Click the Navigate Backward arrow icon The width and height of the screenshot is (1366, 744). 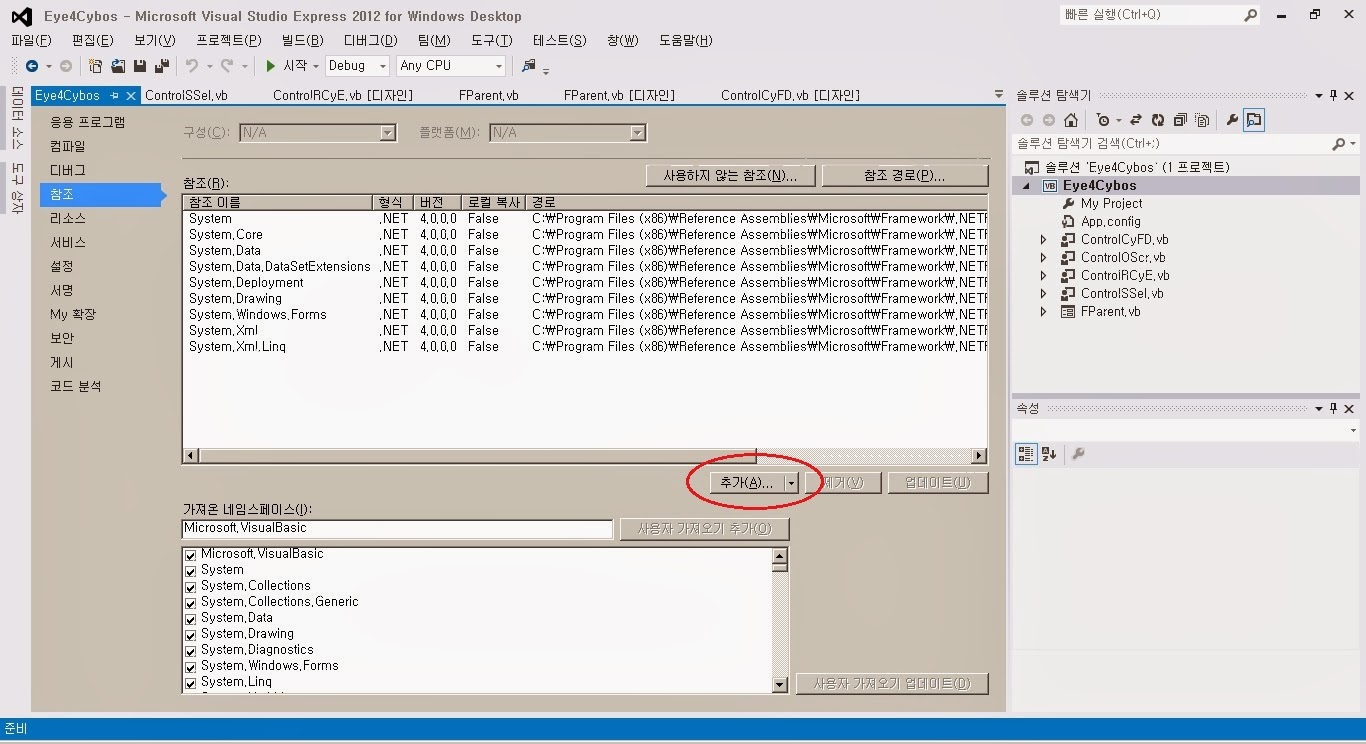[x=31, y=65]
